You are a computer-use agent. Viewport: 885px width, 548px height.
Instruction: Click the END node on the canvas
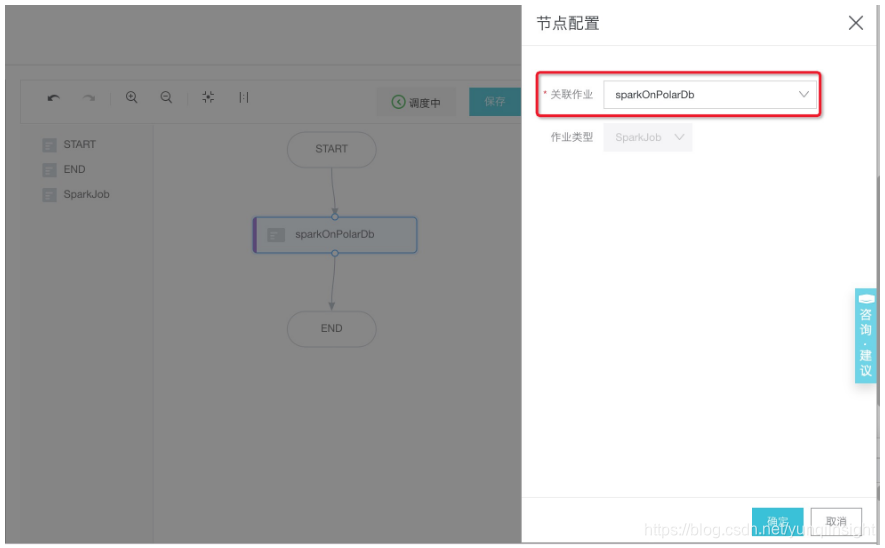pyautogui.click(x=331, y=328)
